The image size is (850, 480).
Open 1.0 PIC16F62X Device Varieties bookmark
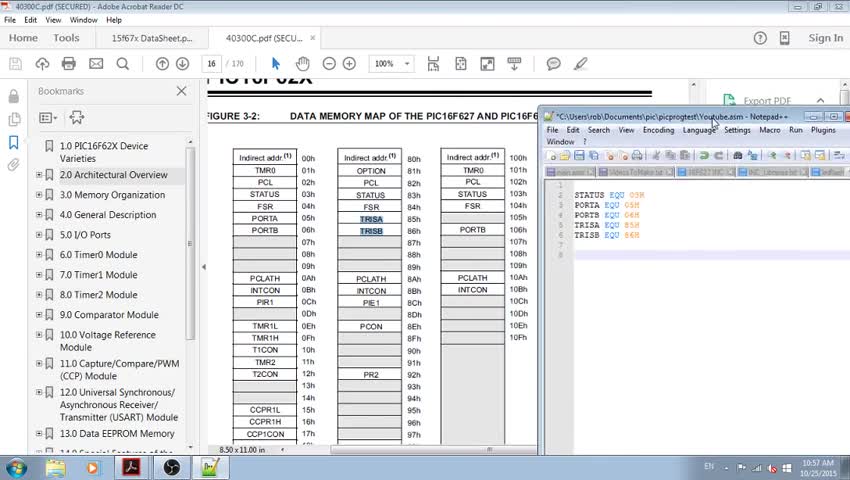point(104,152)
